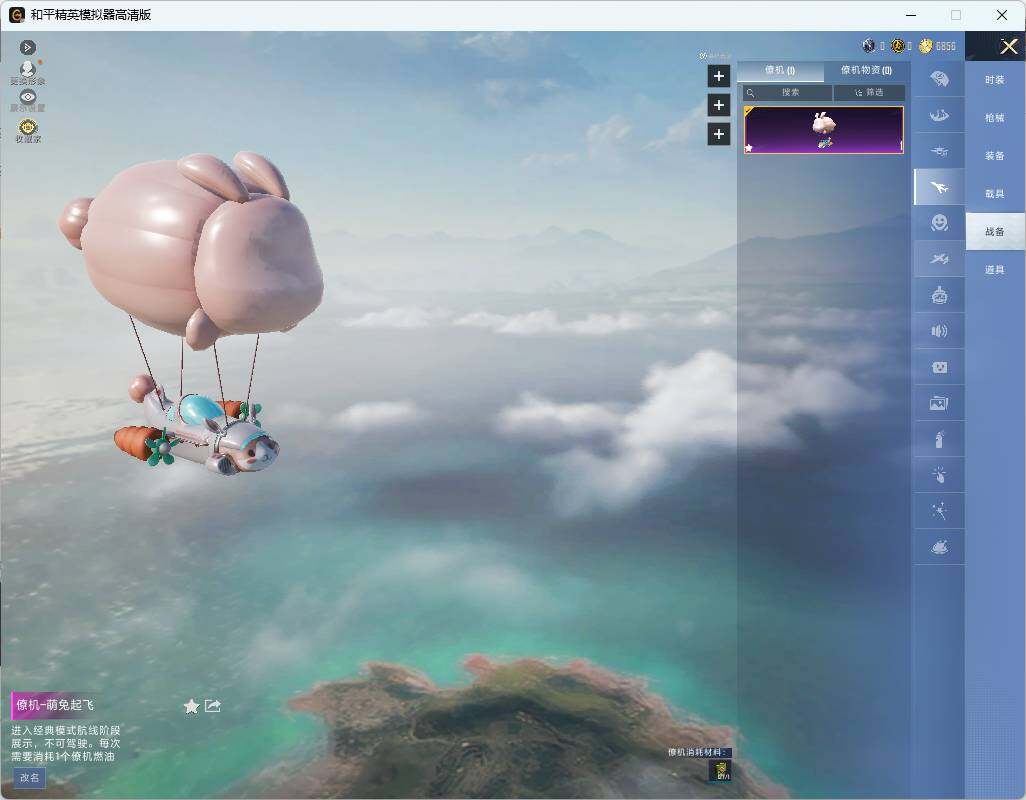Image resolution: width=1026 pixels, height=800 pixels.
Task: Select the speaker voice pack subcategory icon
Action: tap(939, 331)
